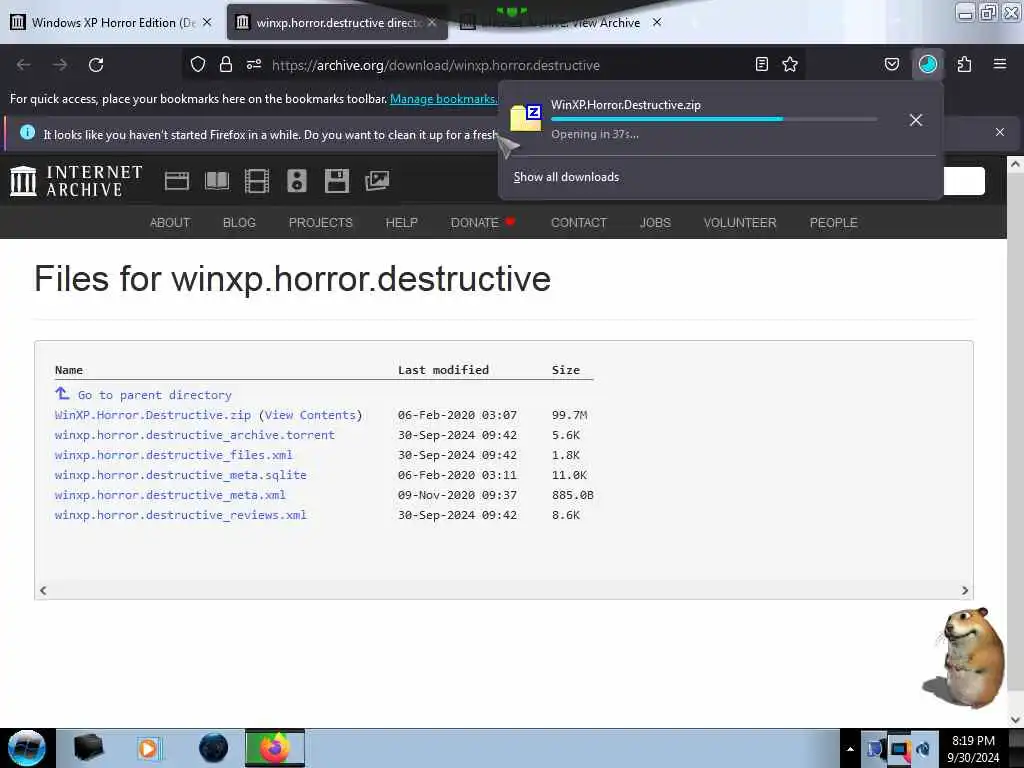Cancel the WinXP.Horror.Destructive.zip download
Viewport: 1024px width, 768px height.
(916, 120)
